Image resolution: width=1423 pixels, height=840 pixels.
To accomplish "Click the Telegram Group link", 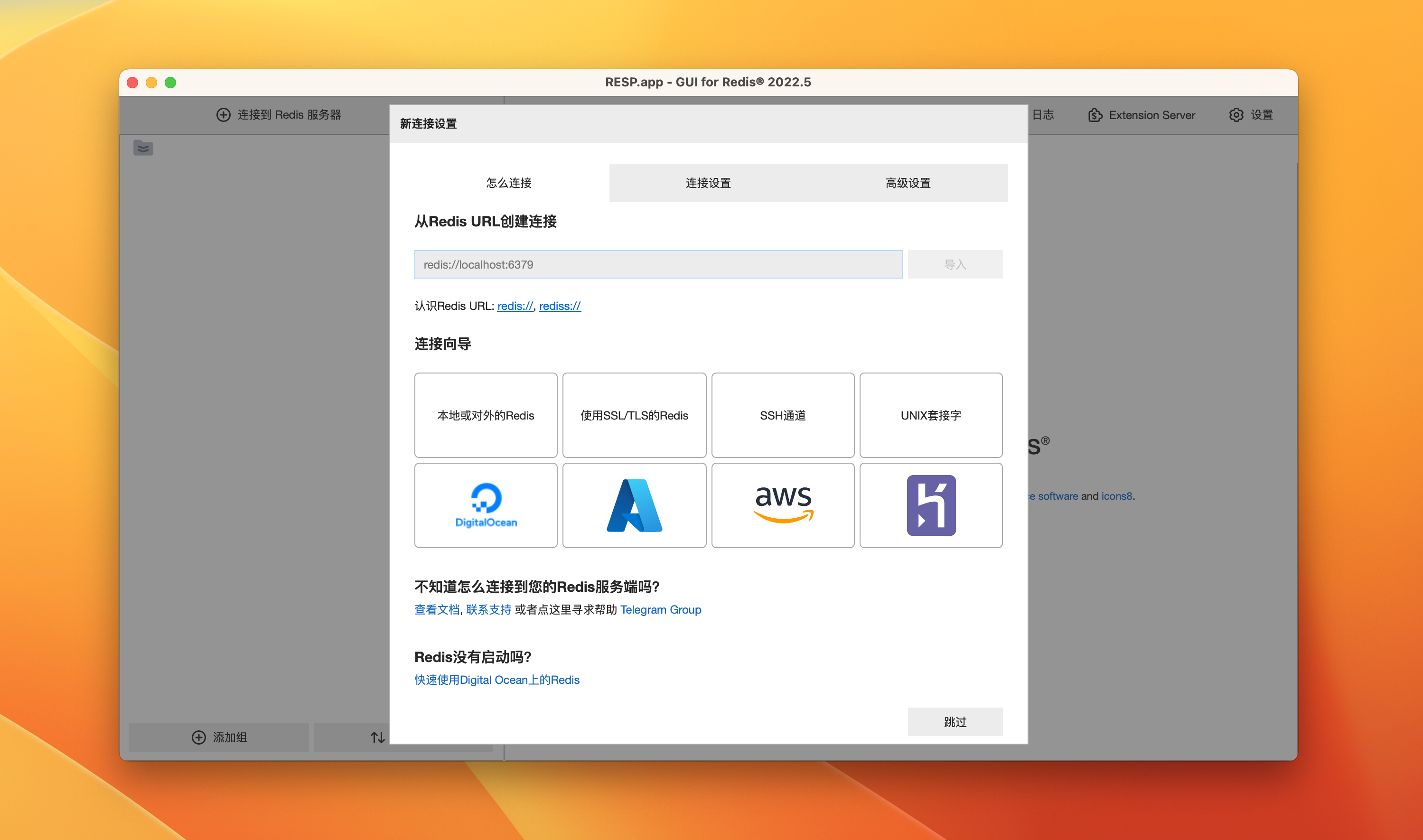I will point(661,610).
